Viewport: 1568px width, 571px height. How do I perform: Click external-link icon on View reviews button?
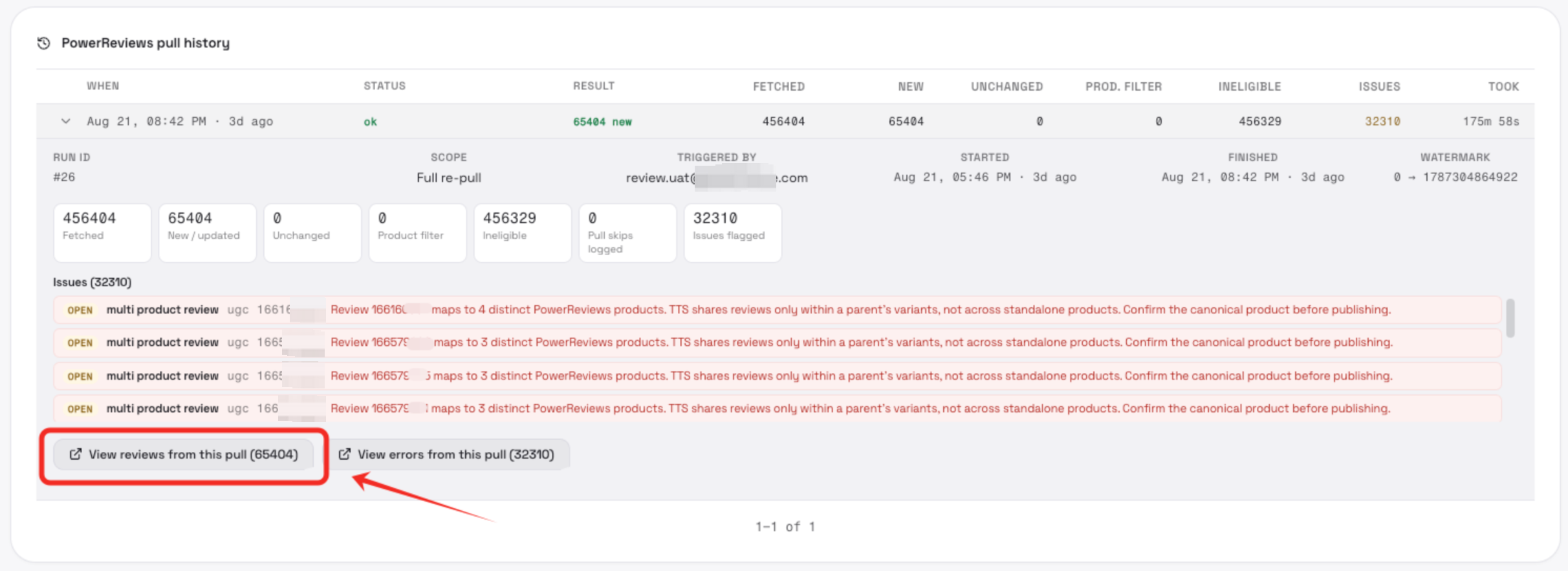76,454
